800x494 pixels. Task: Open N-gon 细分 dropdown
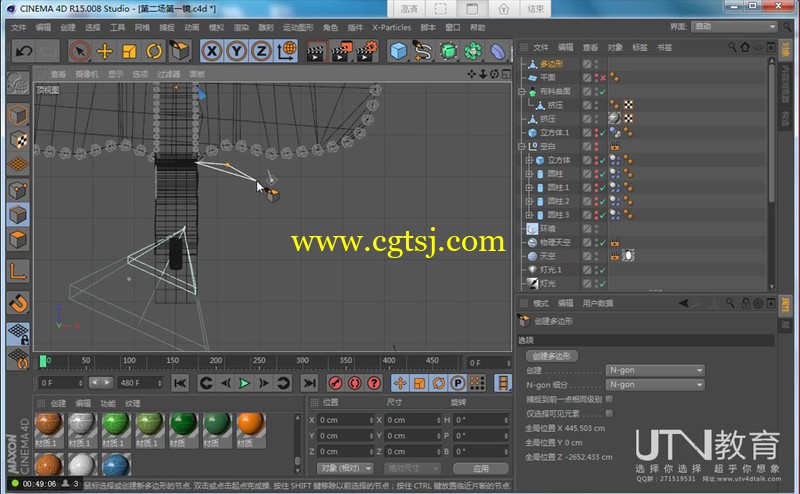pyautogui.click(x=655, y=384)
